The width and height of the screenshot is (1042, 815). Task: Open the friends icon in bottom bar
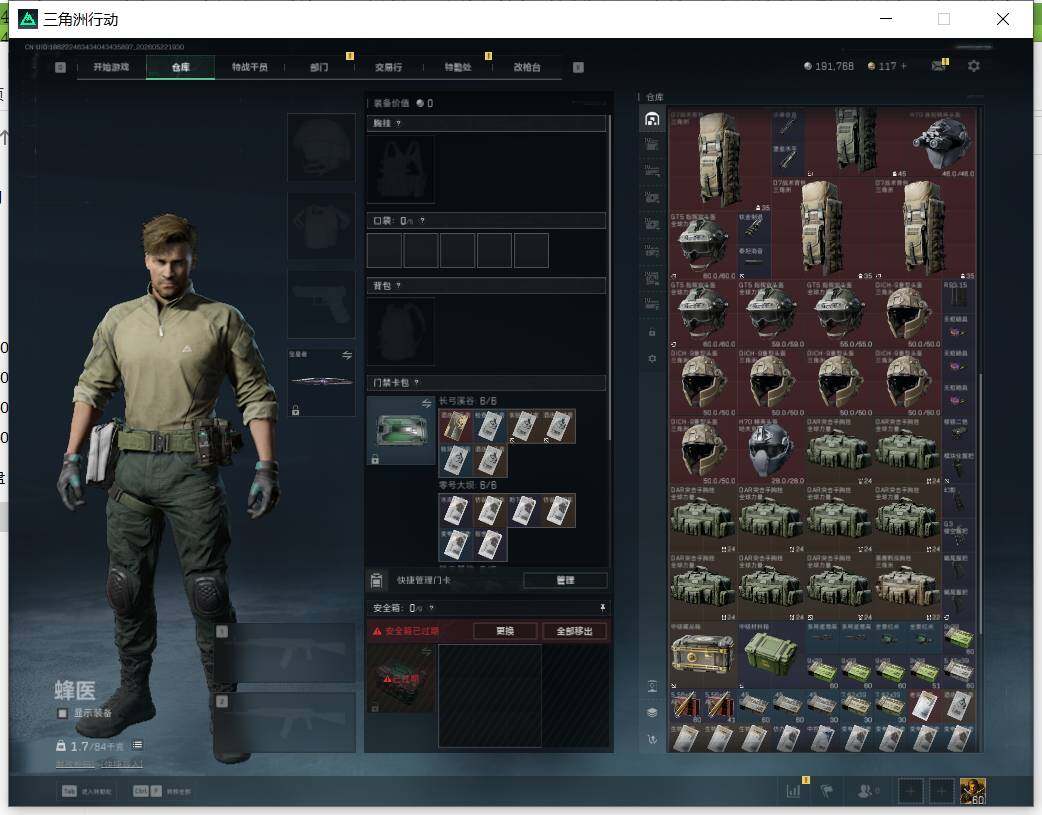pos(865,791)
